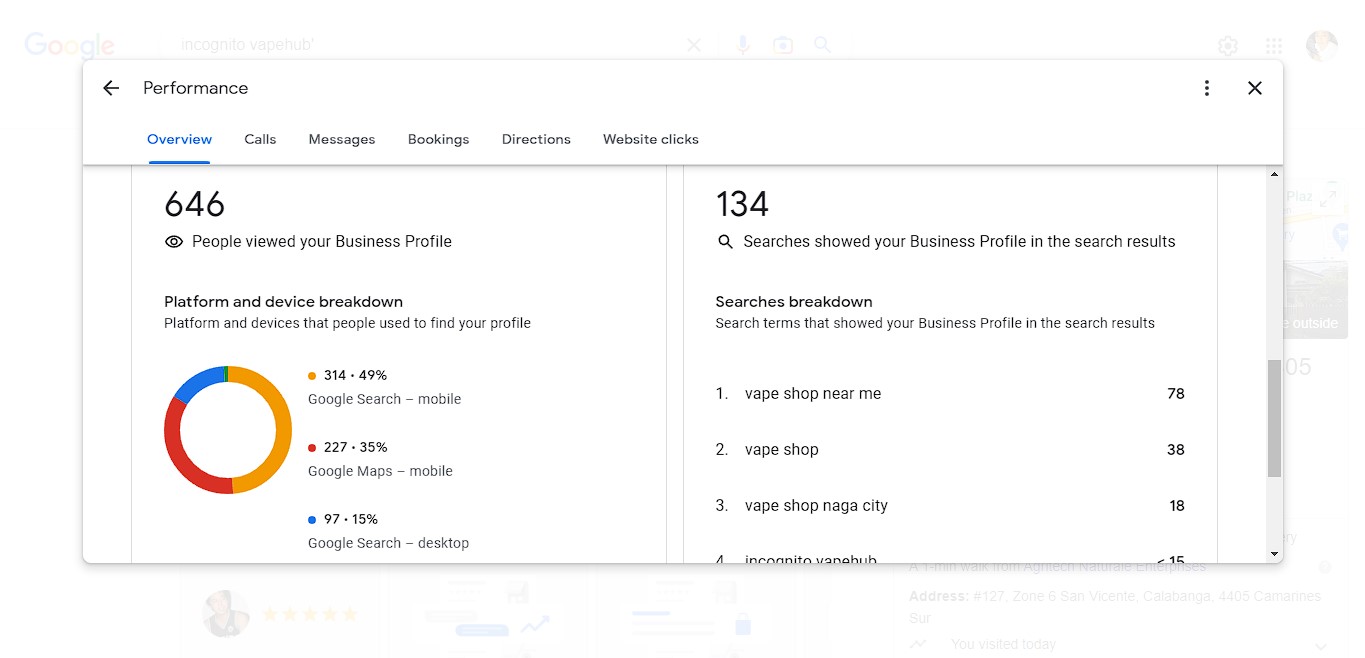
Task: Click the voice search microphone icon
Action: [x=743, y=45]
